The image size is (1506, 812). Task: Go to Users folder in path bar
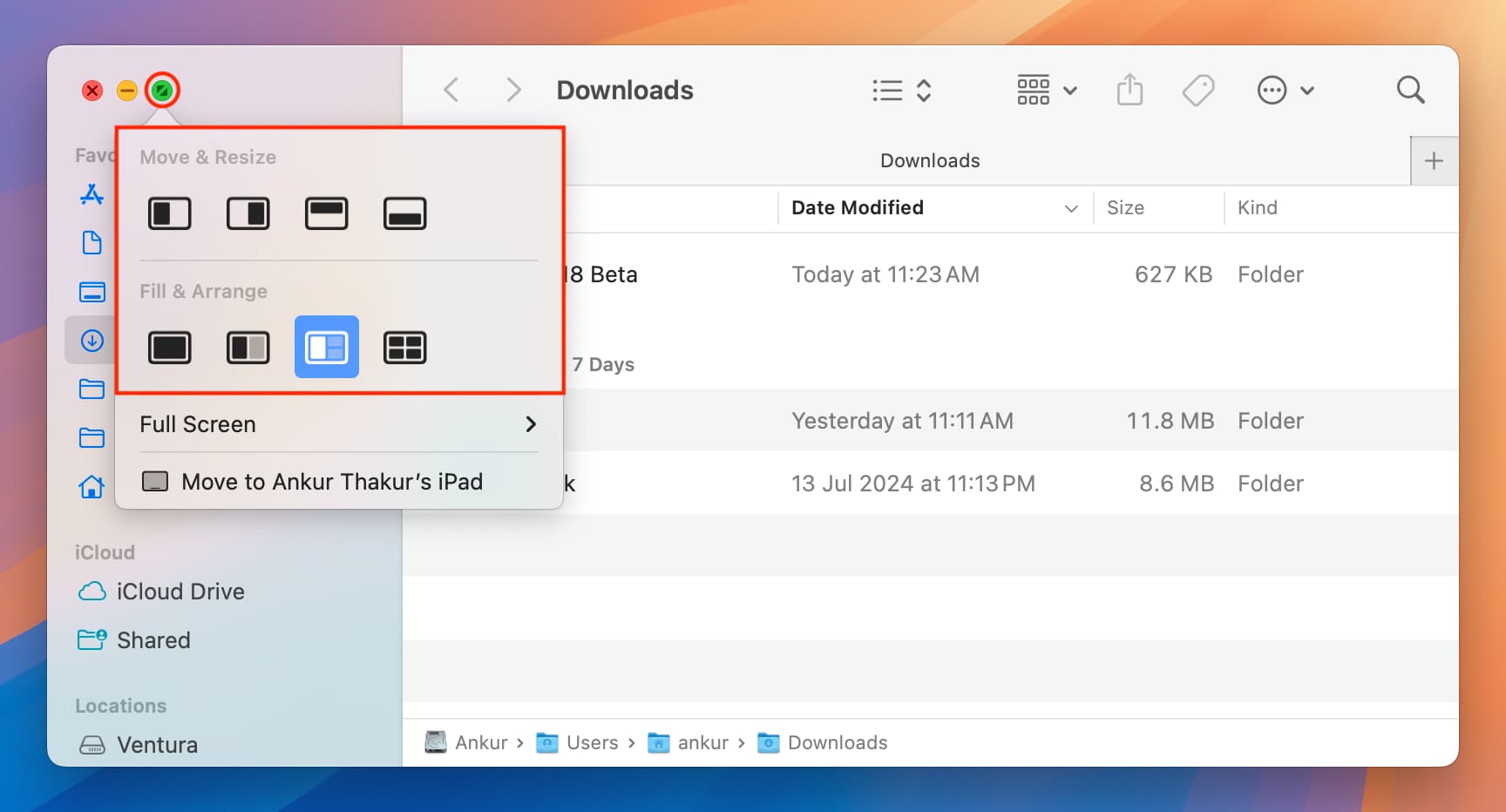pos(591,743)
